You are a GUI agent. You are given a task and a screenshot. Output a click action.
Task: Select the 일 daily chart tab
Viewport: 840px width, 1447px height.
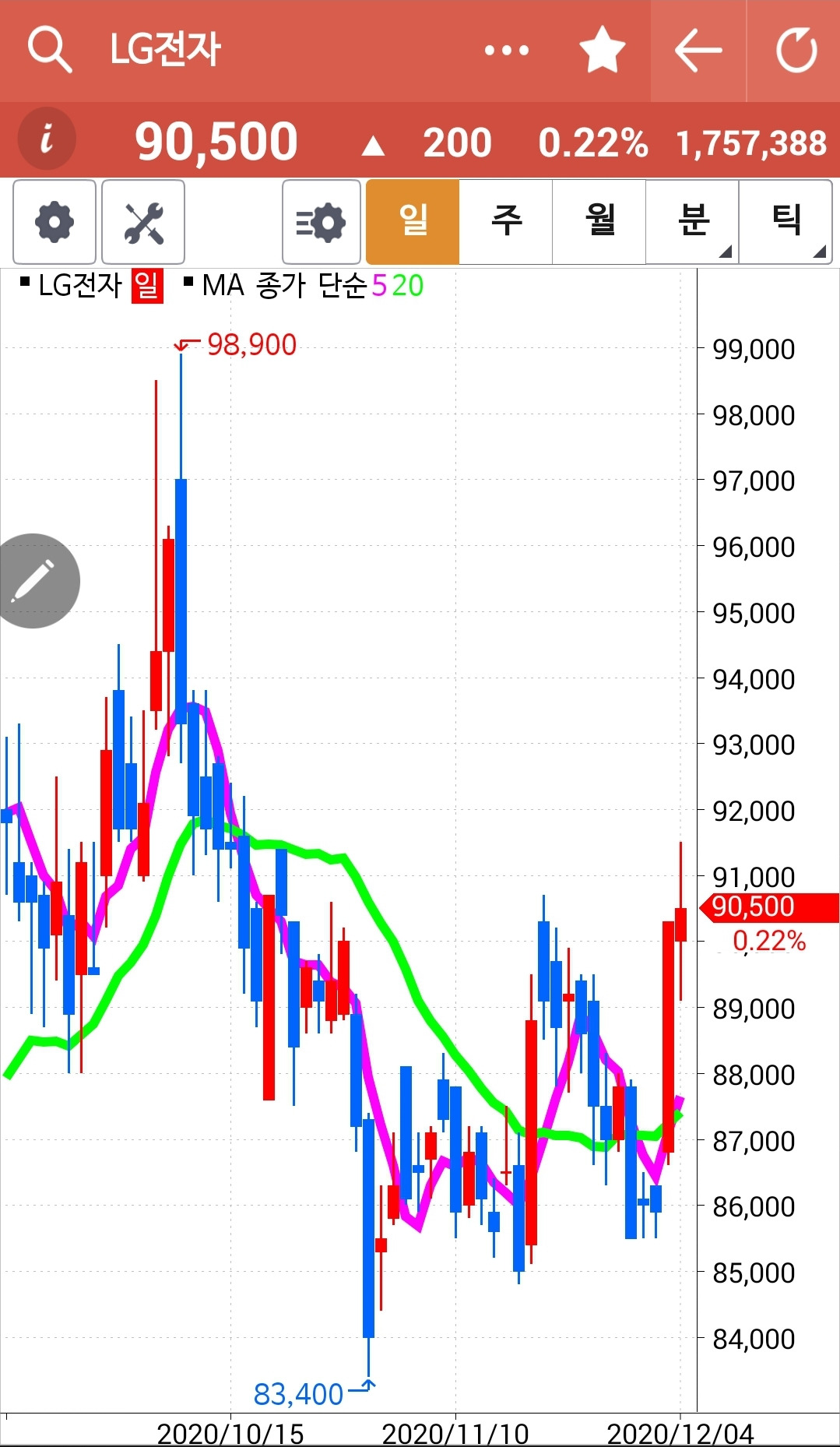point(413,222)
